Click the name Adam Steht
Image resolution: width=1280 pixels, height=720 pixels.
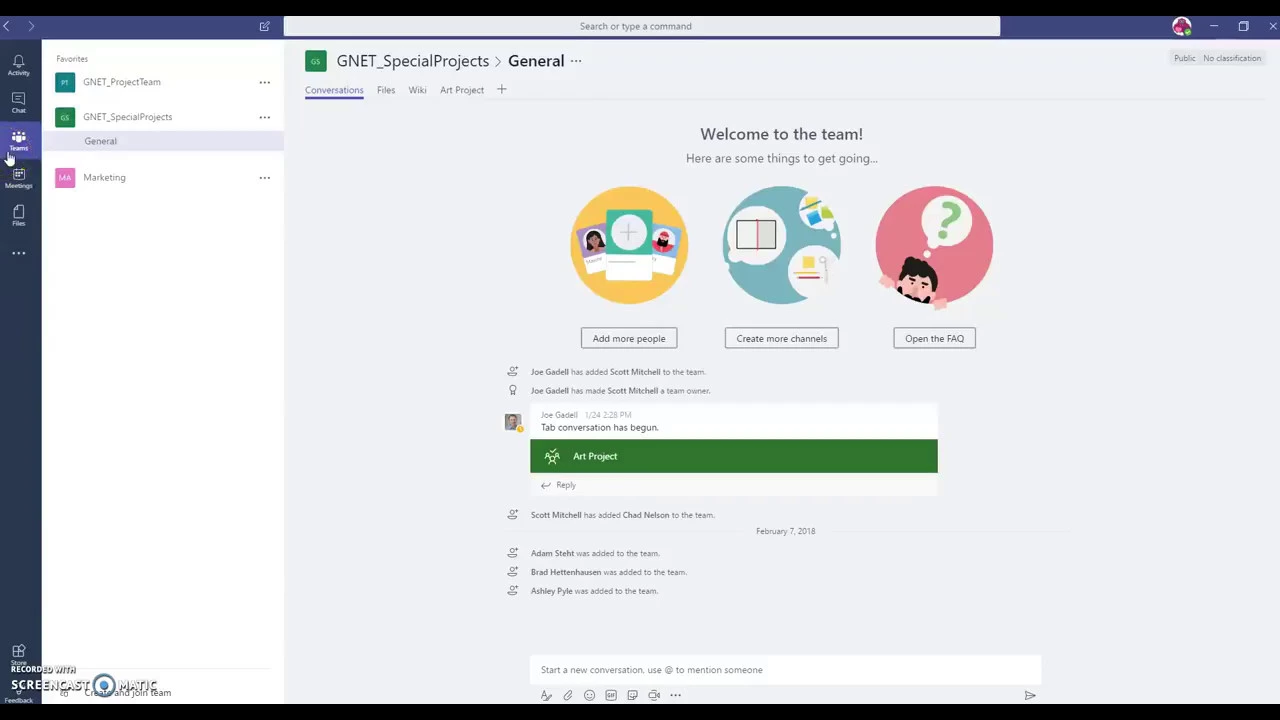(552, 553)
